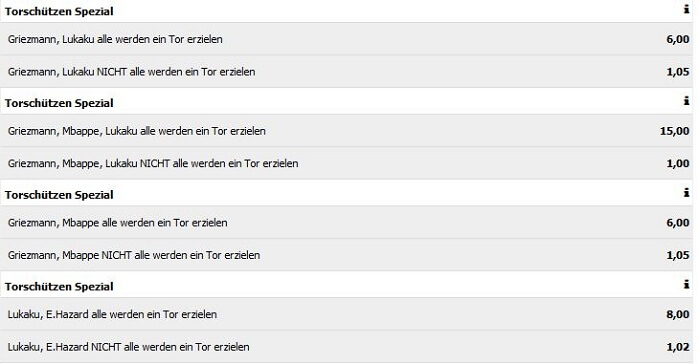The height and width of the screenshot is (364, 699).
Task: Collapse fourth Torschützen Spezial header
Action: coord(346,286)
